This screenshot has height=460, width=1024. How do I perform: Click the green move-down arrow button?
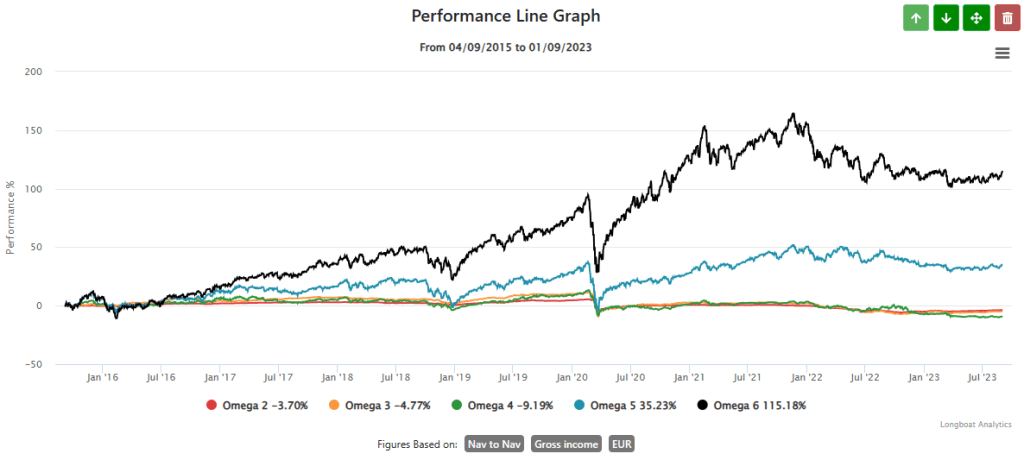pyautogui.click(x=946, y=18)
